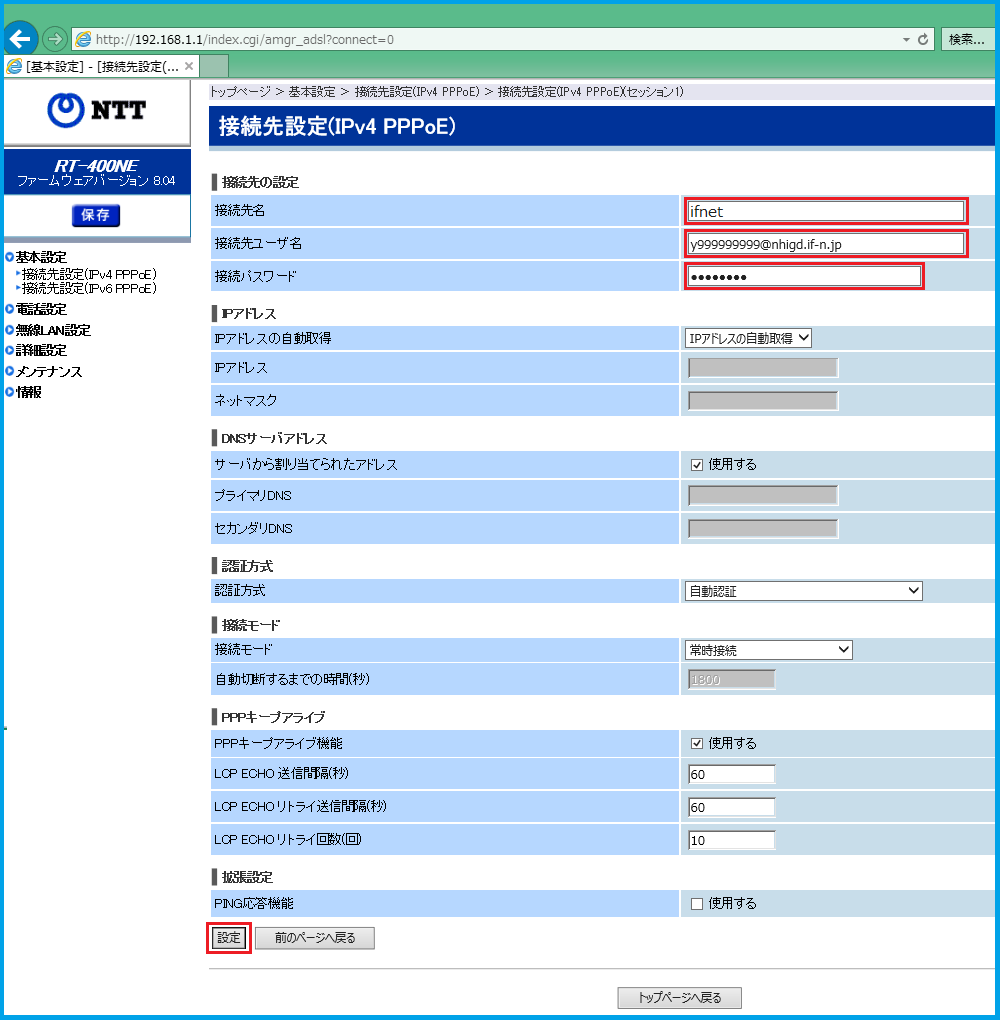The image size is (1000, 1020).
Task: Click the メンテナンス bullet icon
Action: (x=9, y=372)
